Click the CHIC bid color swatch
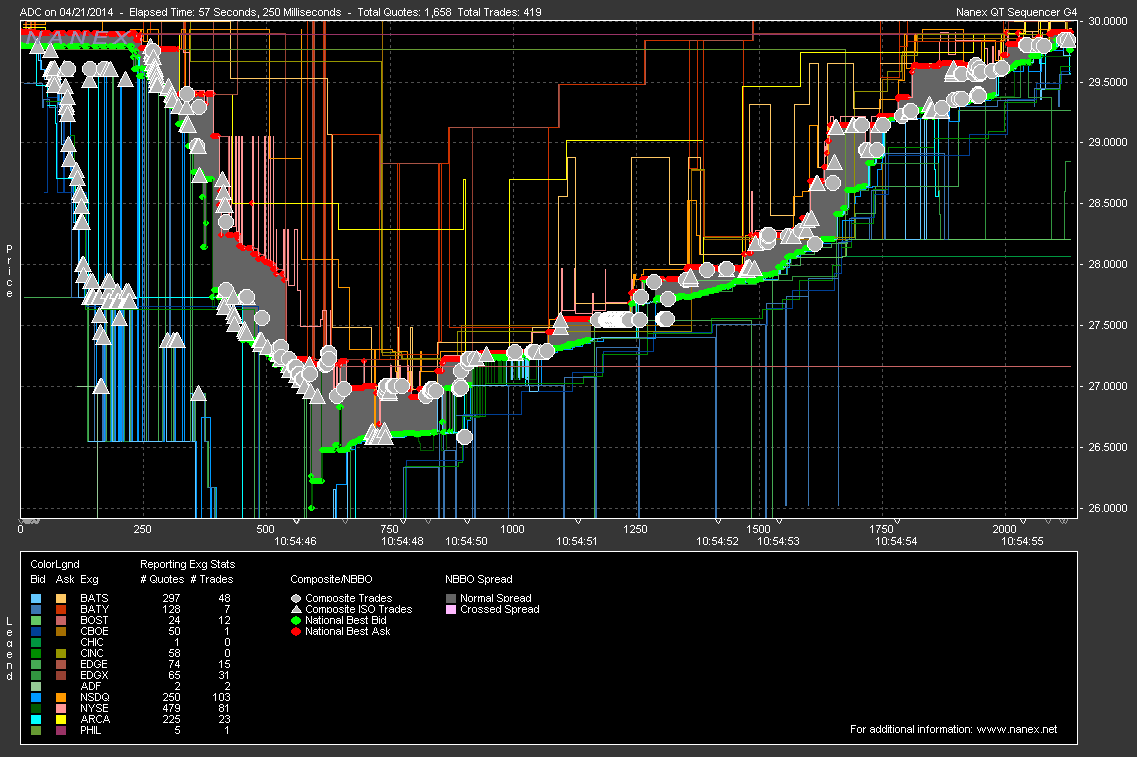This screenshot has width=1137, height=757. [x=36, y=642]
